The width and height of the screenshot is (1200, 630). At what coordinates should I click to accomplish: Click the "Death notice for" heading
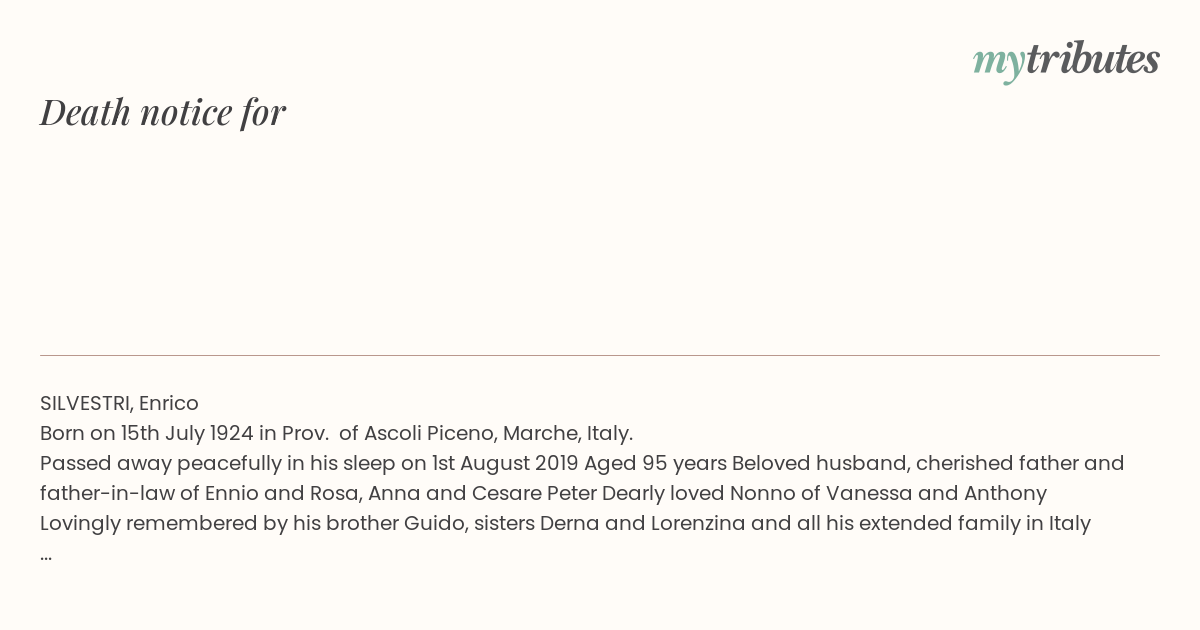pyautogui.click(x=163, y=112)
